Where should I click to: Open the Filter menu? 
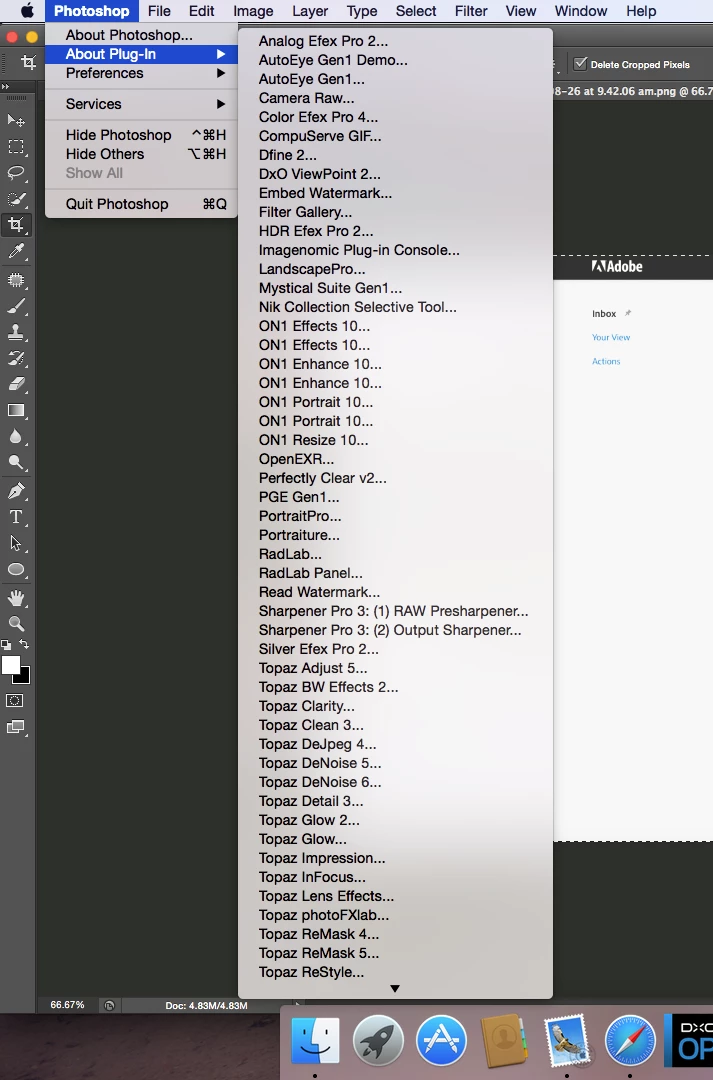(471, 11)
